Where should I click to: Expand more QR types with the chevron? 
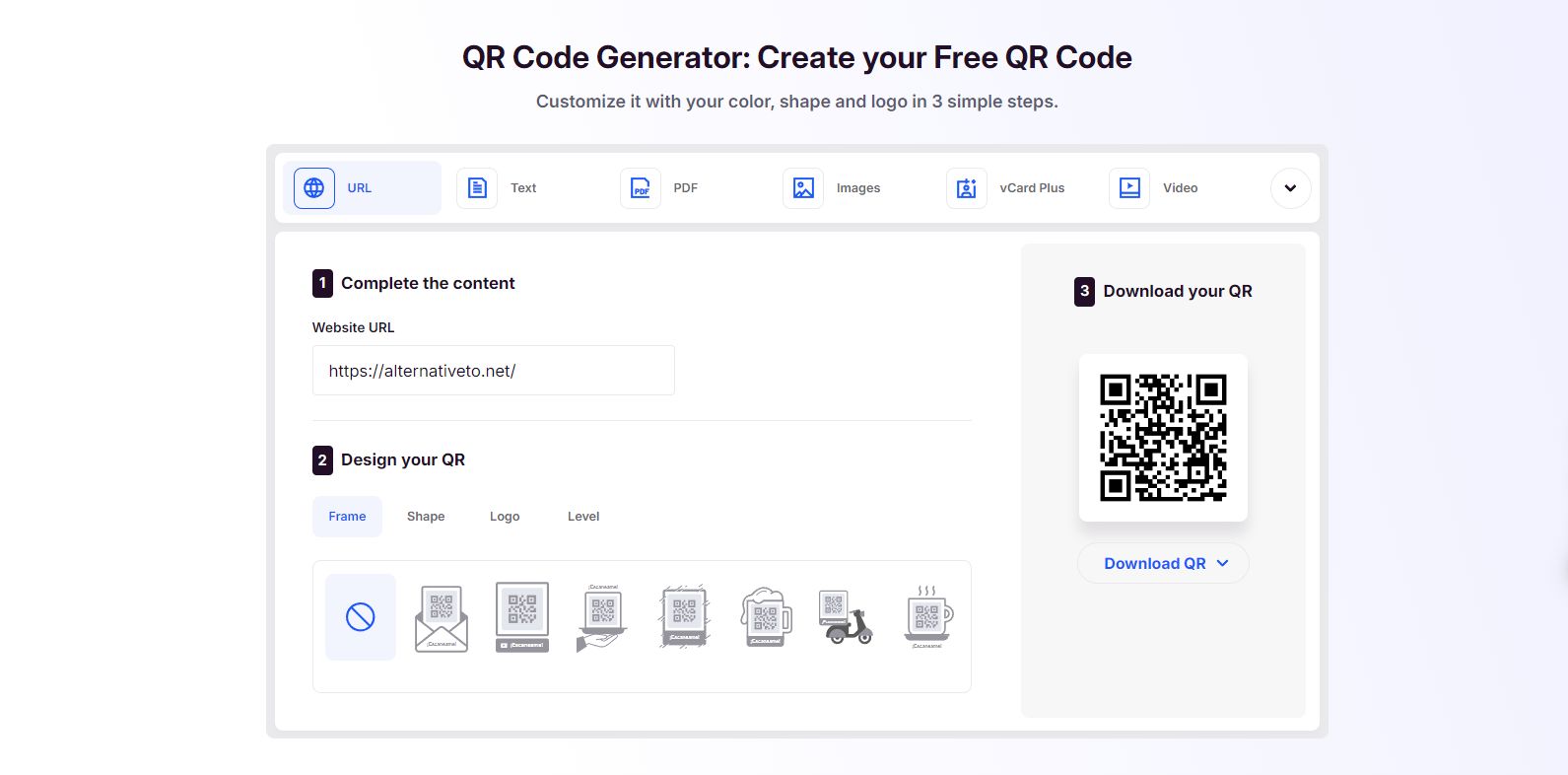(1290, 188)
